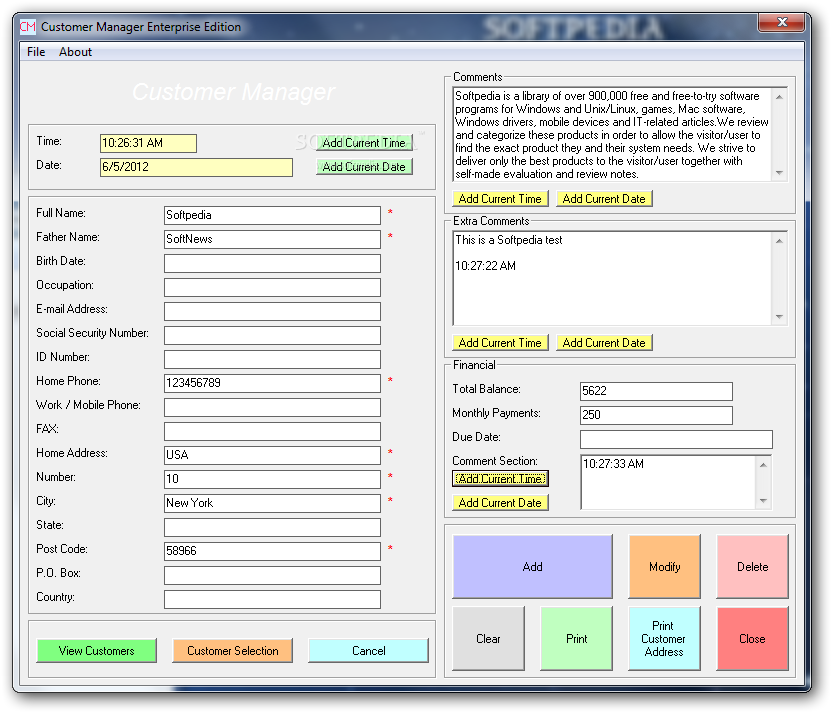
Task: Click the large blue Add button
Action: (x=532, y=567)
